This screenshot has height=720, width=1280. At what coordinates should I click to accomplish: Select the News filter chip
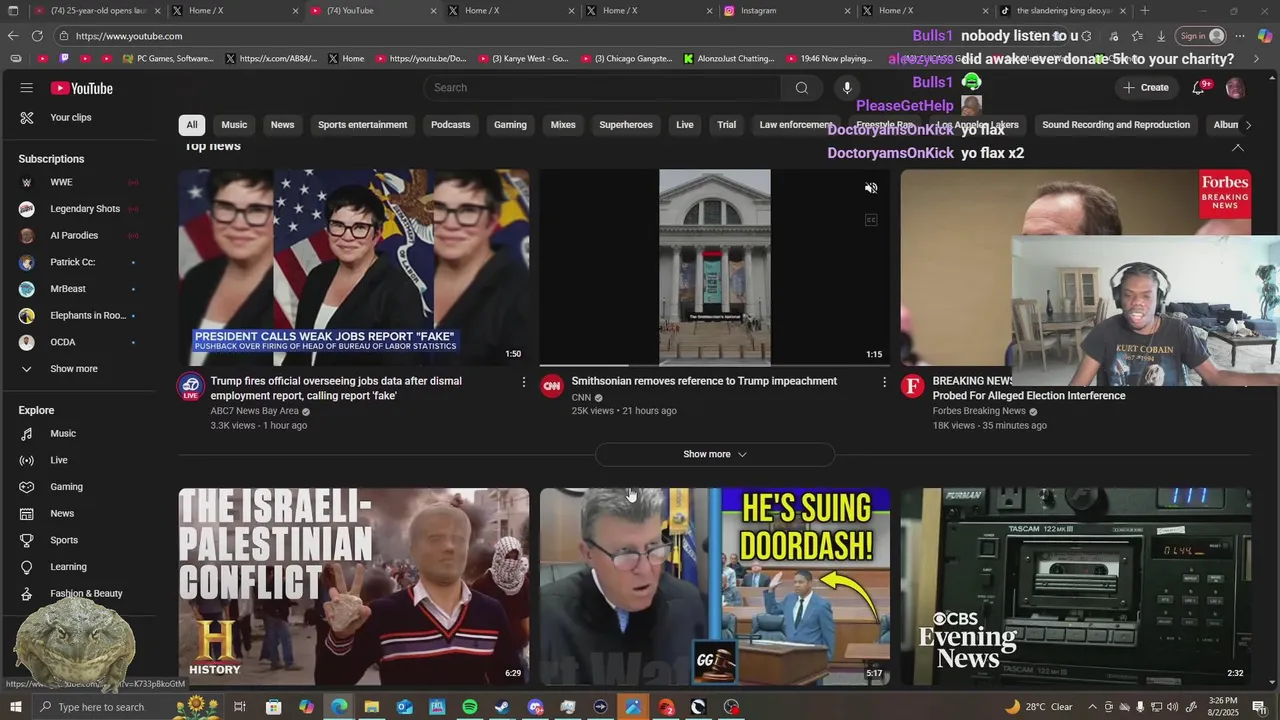(x=282, y=125)
